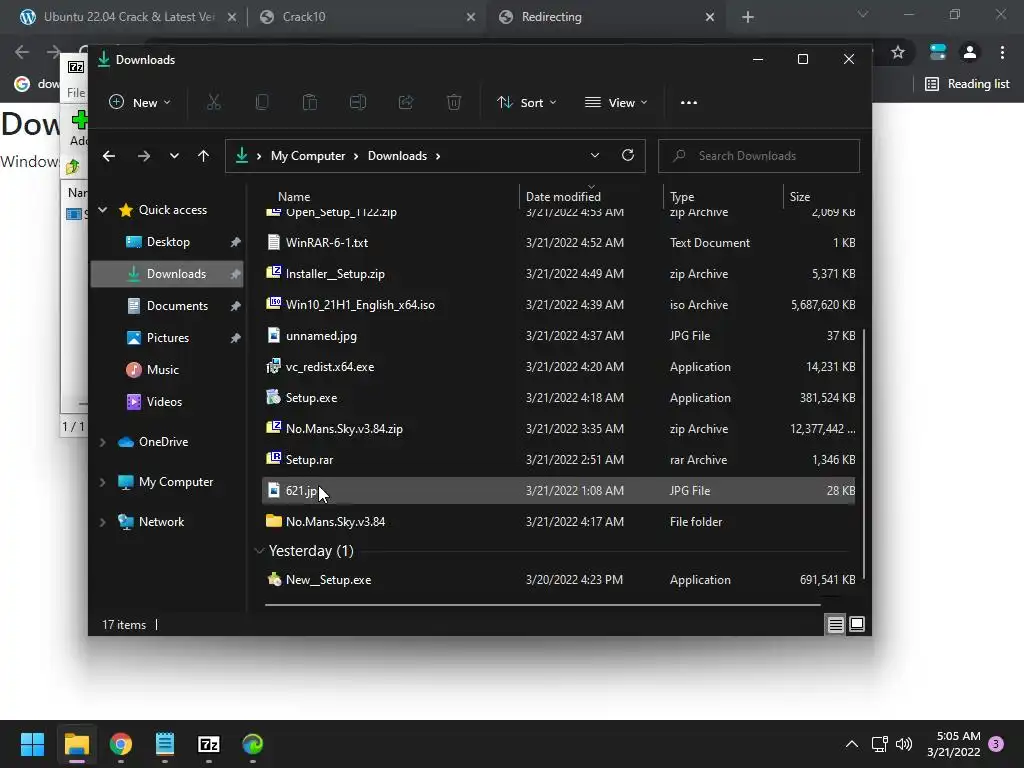Select No.Mans.Sky.v3.84.zip file

coord(558,429)
